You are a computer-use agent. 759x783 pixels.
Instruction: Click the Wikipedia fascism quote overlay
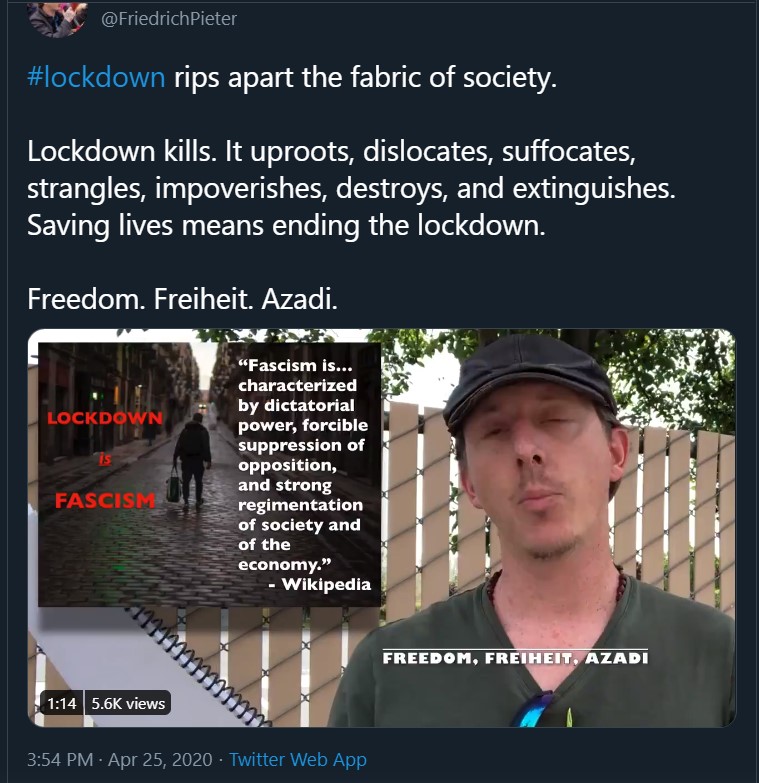(x=305, y=474)
